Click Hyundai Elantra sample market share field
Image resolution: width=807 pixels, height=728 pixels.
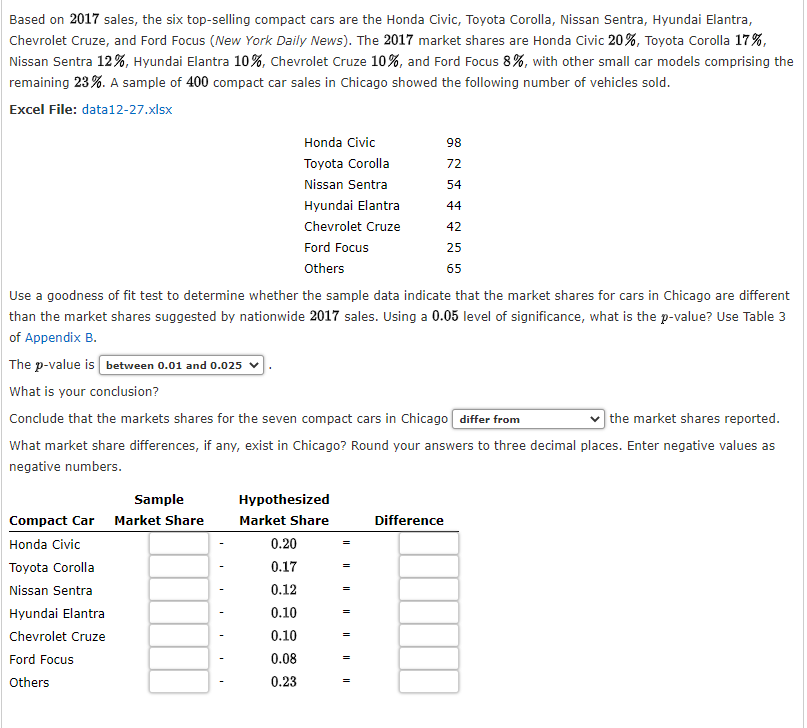pyautogui.click(x=179, y=613)
